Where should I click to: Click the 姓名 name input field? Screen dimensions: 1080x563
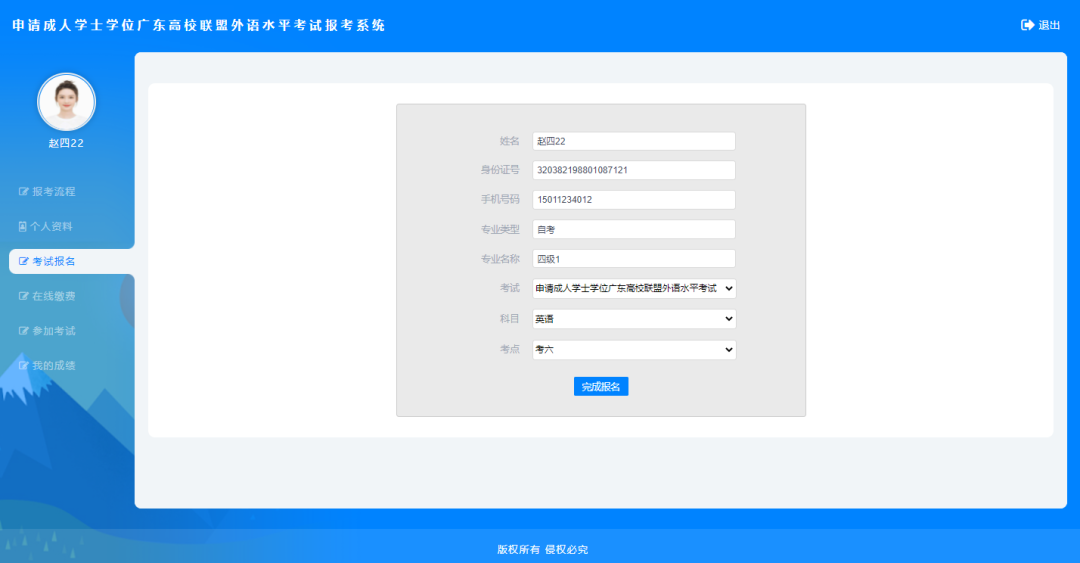tap(634, 141)
